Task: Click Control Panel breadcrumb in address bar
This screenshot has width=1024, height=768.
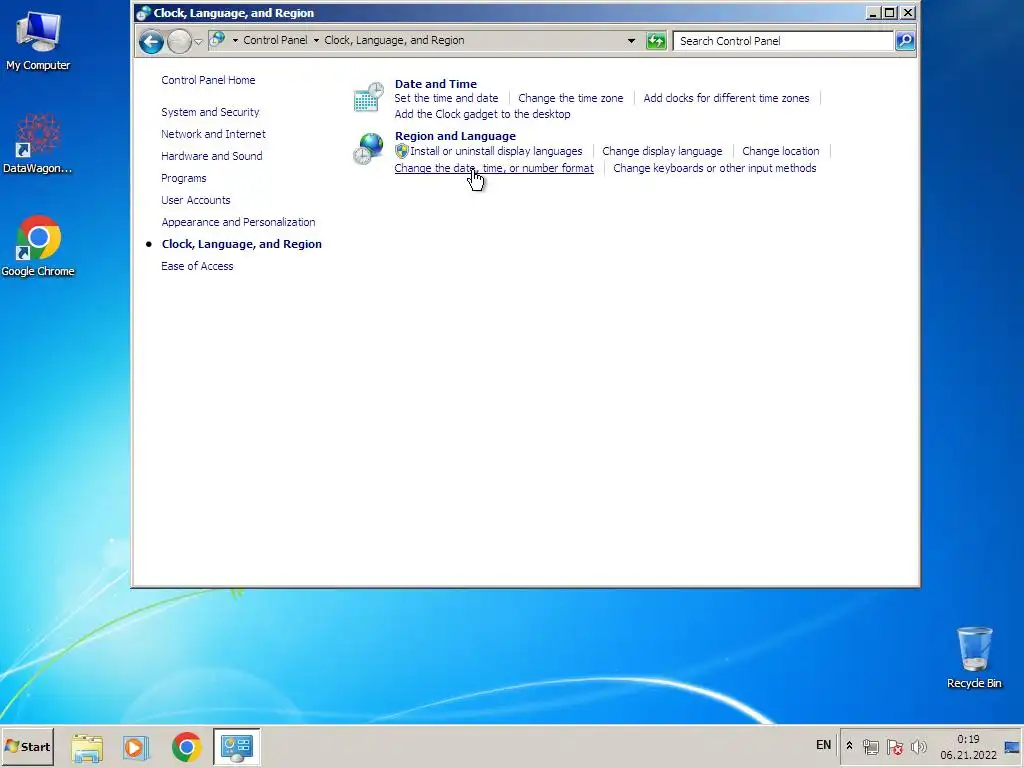Action: click(x=275, y=40)
